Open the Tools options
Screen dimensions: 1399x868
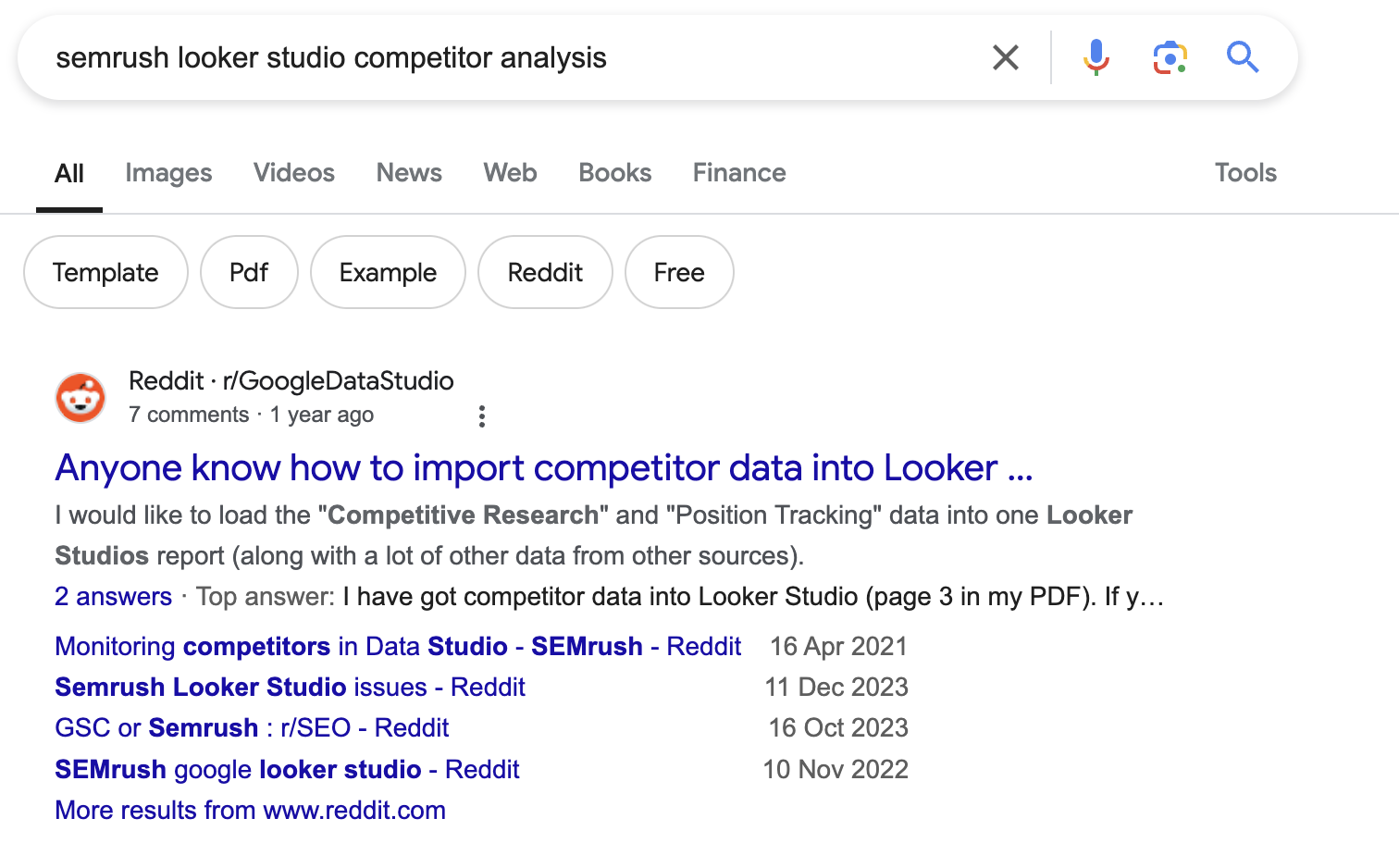[x=1244, y=173]
